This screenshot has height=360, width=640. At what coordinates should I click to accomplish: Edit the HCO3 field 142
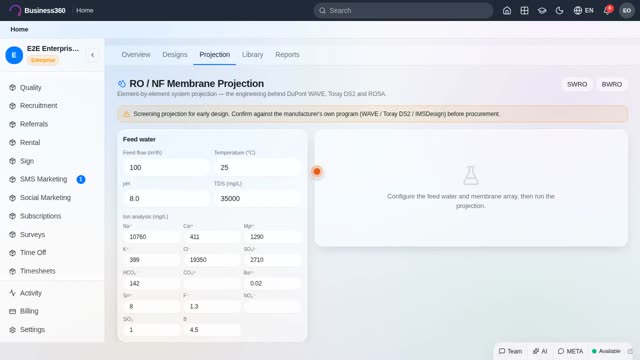151,283
